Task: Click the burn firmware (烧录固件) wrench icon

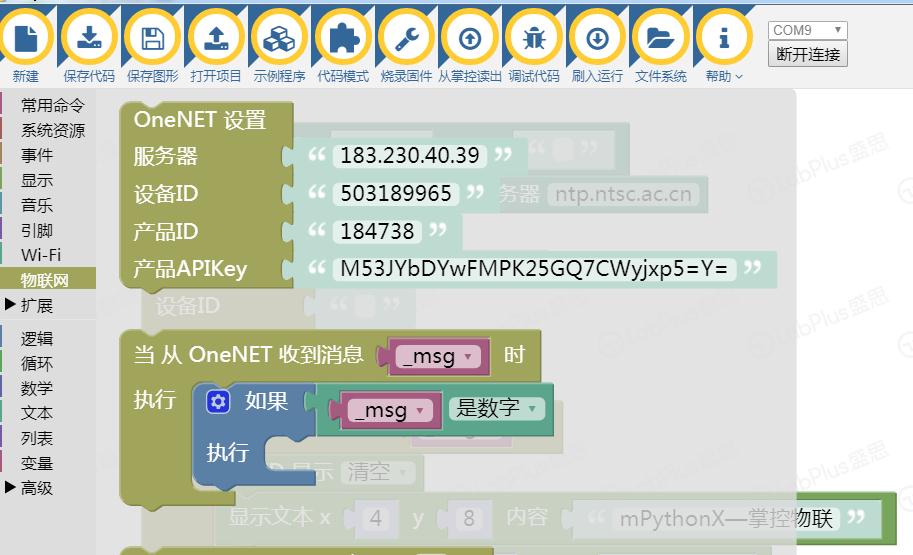Action: pos(406,38)
